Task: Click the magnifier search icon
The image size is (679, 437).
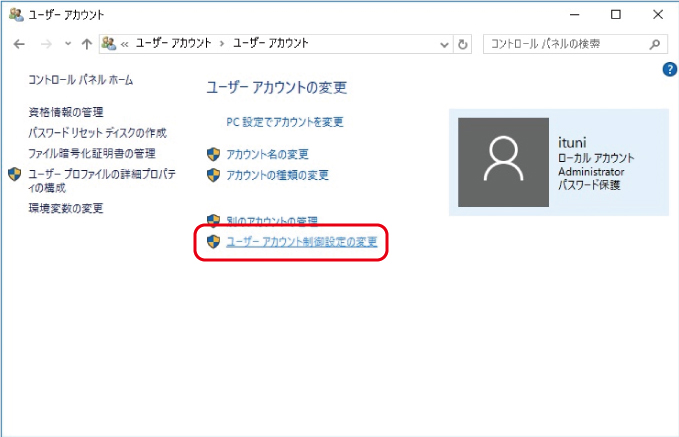Action: [655, 44]
